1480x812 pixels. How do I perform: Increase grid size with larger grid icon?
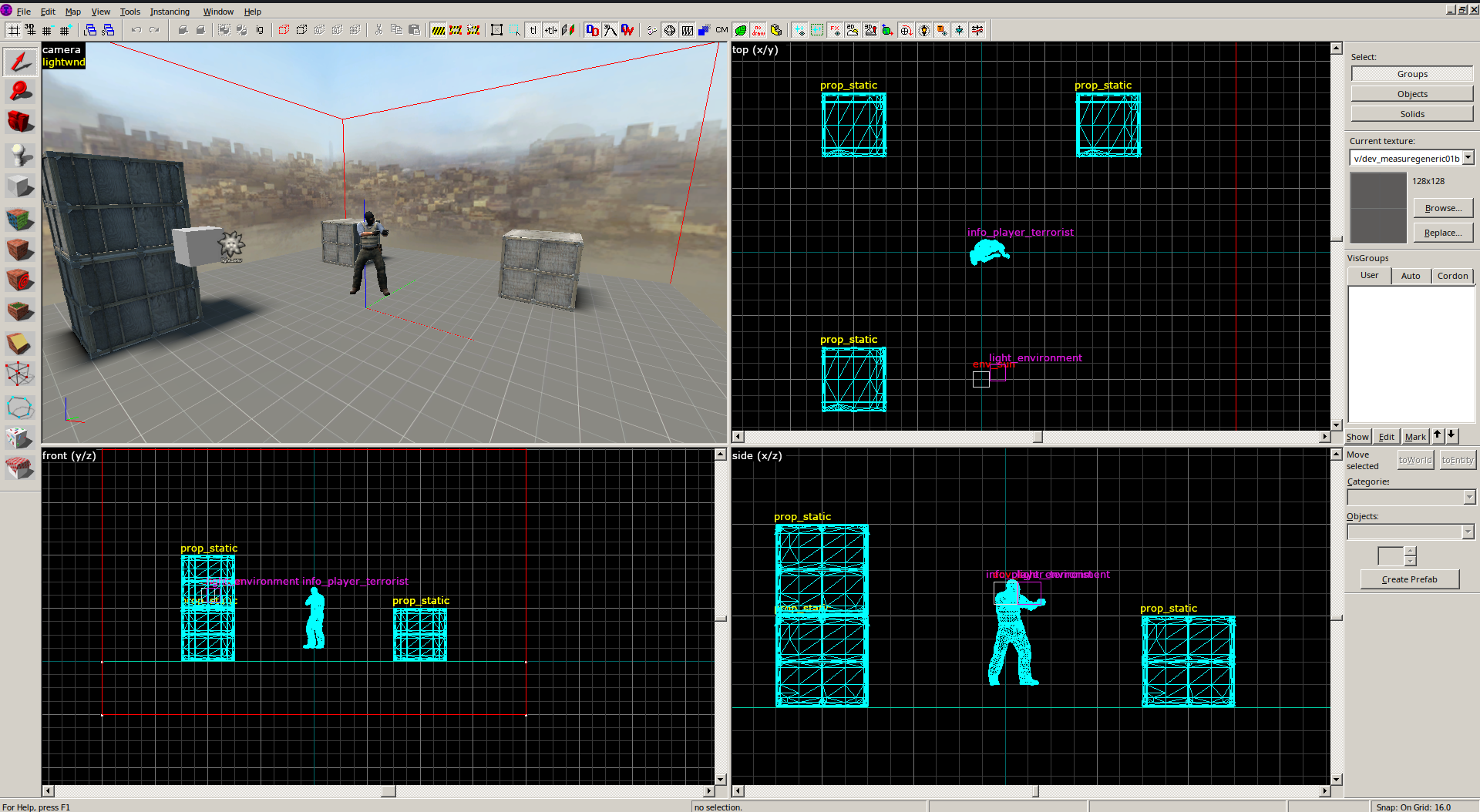click(66, 30)
